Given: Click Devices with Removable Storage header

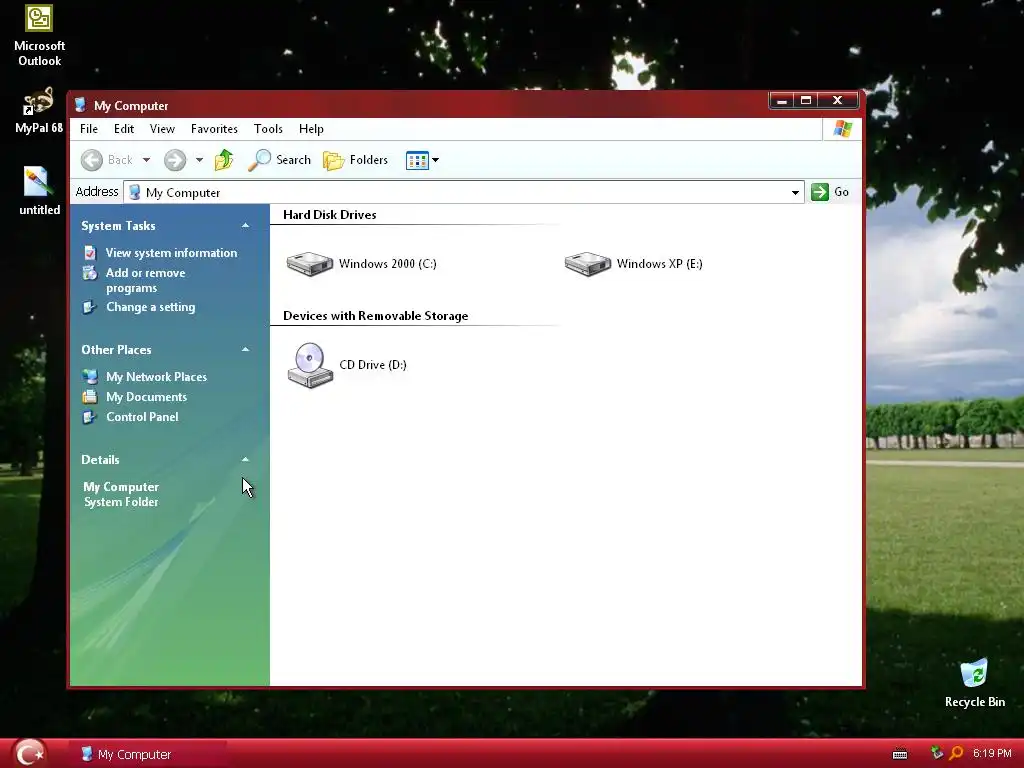Looking at the screenshot, I should point(376,316).
